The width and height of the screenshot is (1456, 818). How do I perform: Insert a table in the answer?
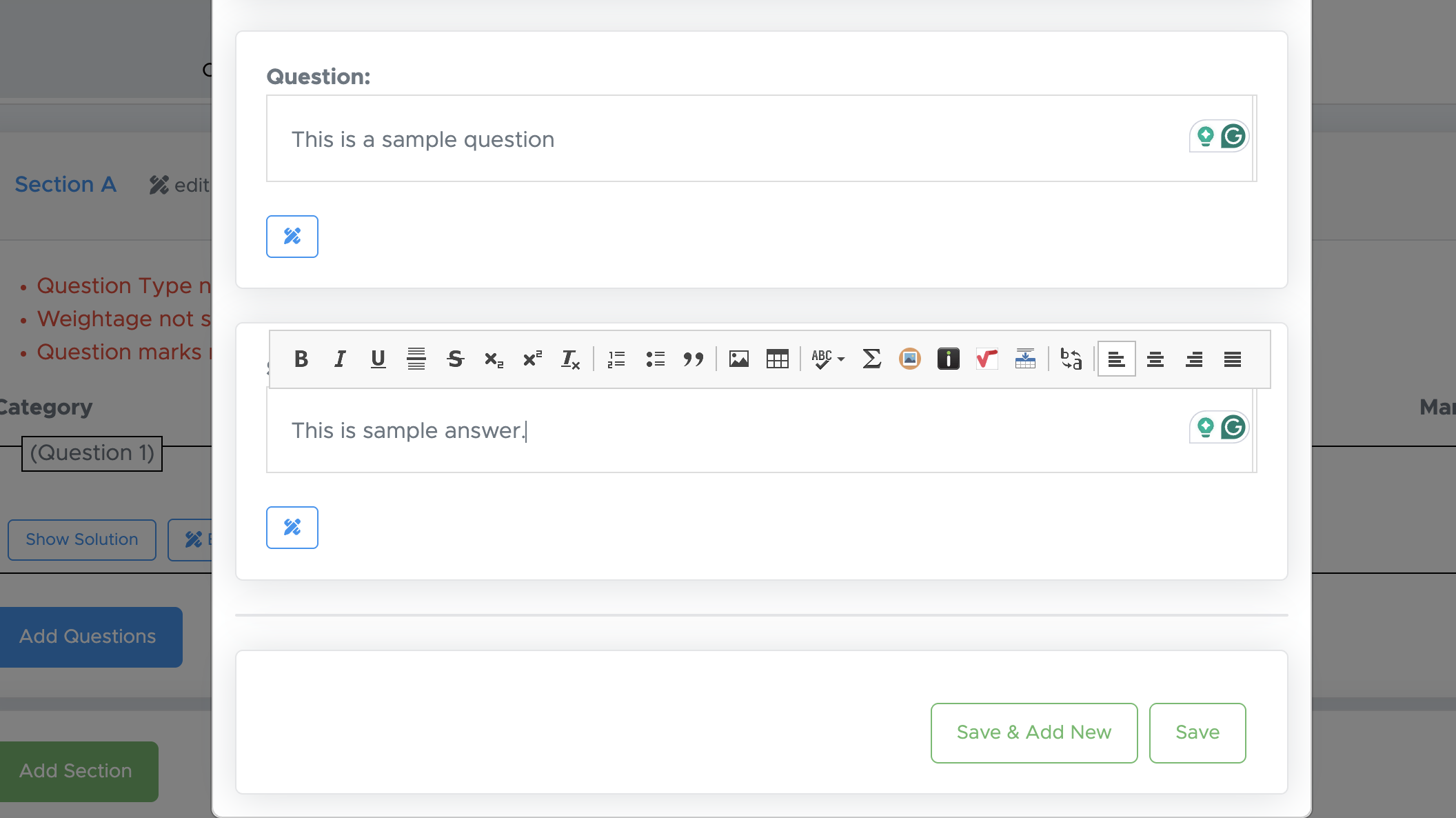778,359
